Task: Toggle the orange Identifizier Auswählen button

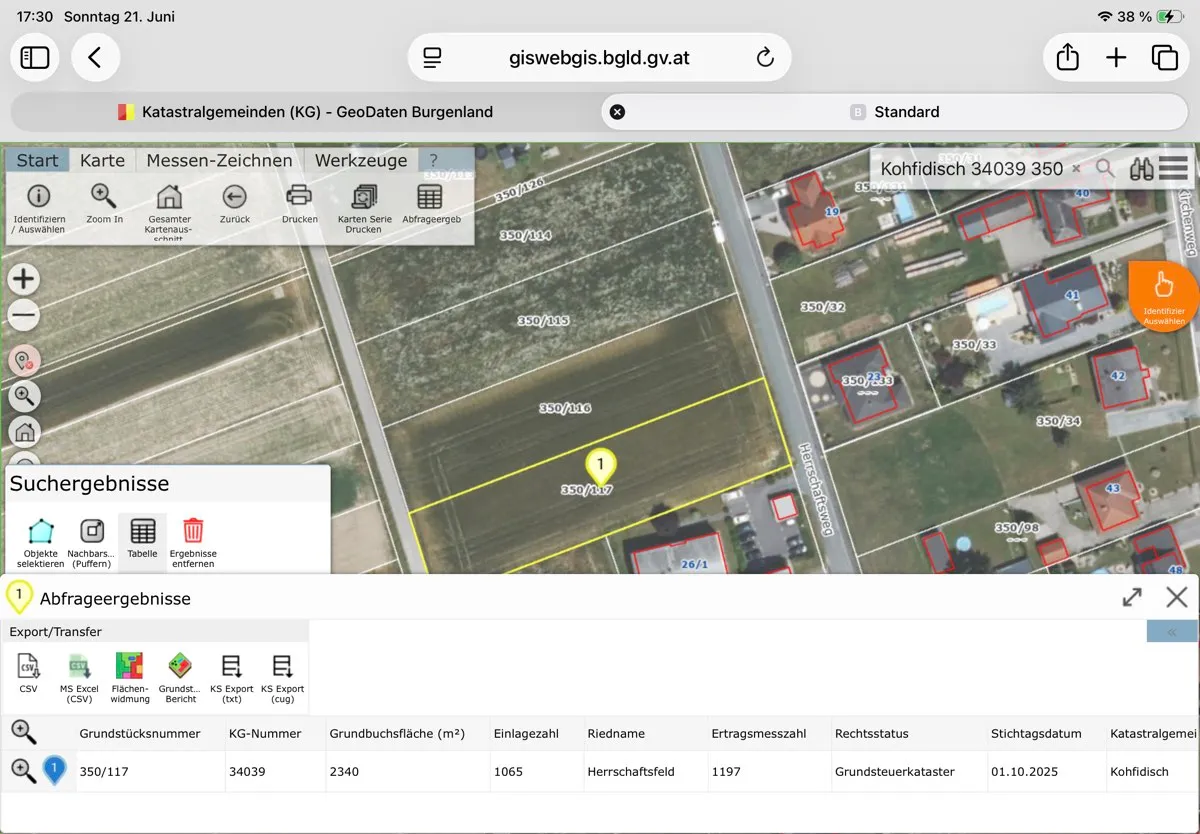Action: point(1163,293)
